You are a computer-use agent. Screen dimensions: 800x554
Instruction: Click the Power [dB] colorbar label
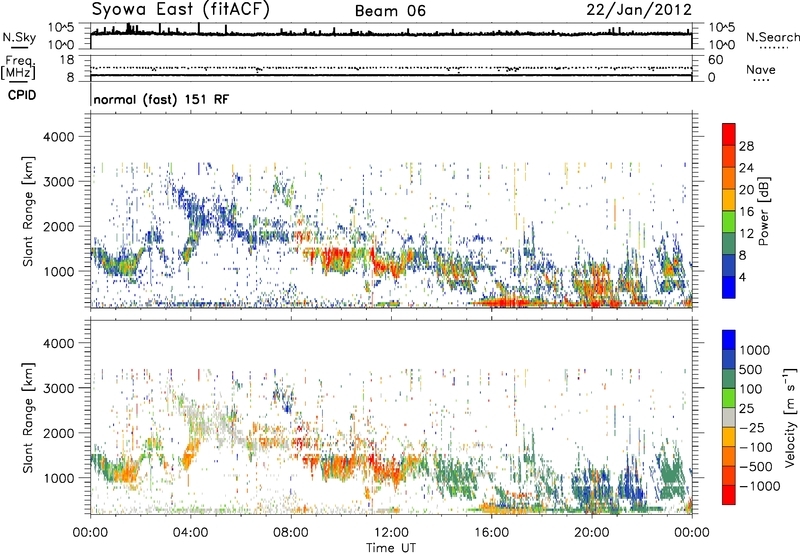coord(763,211)
